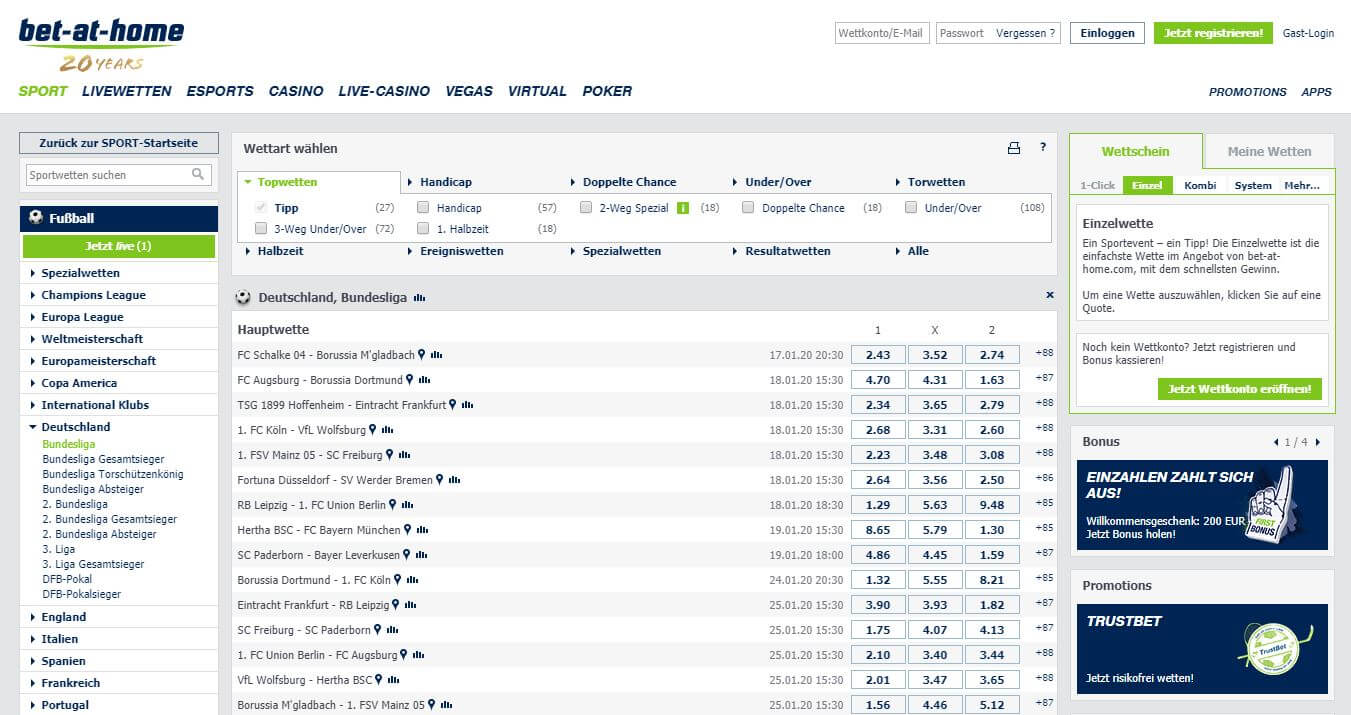The height and width of the screenshot is (715, 1351).
Task: Open statistics bars for 1. FC Köln - VfL Wolfsburg
Action: [387, 430]
